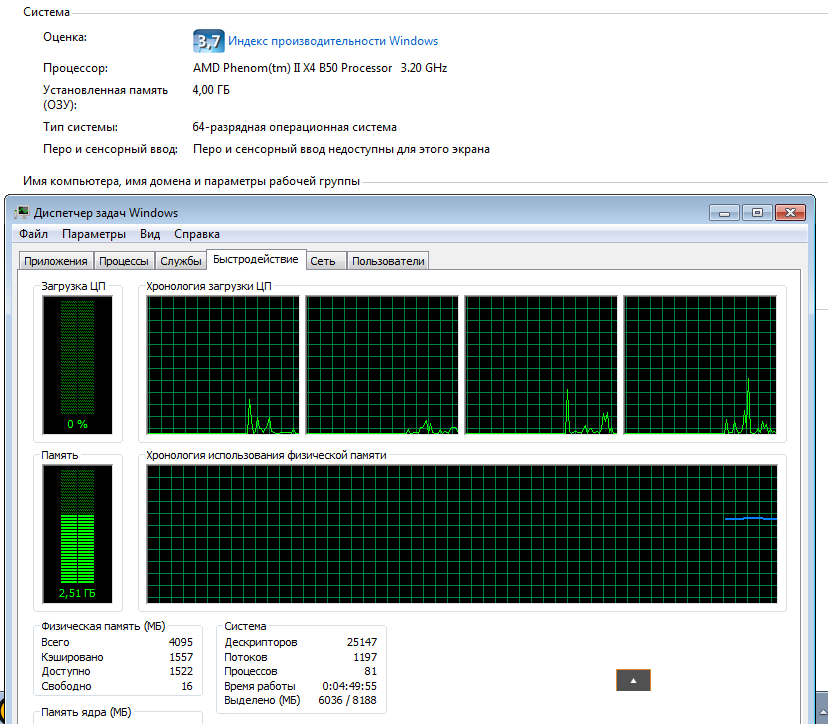Click the Потоков value 1197

(x=365, y=657)
